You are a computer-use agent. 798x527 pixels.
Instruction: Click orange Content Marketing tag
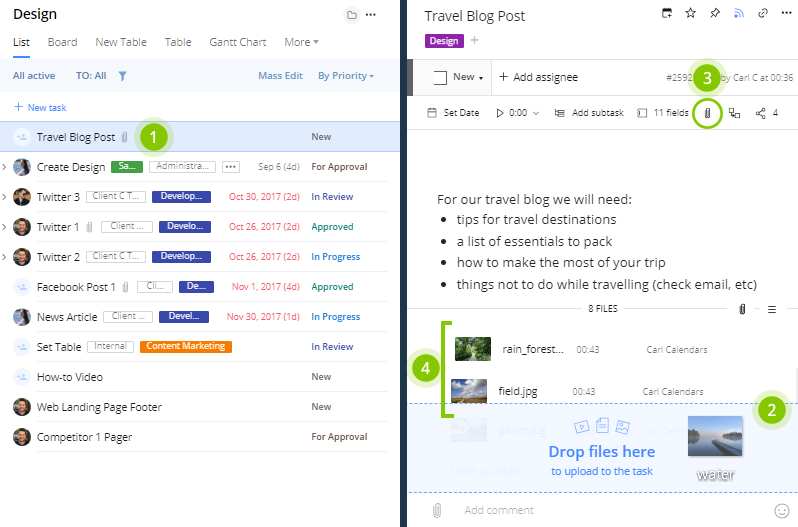(x=186, y=346)
